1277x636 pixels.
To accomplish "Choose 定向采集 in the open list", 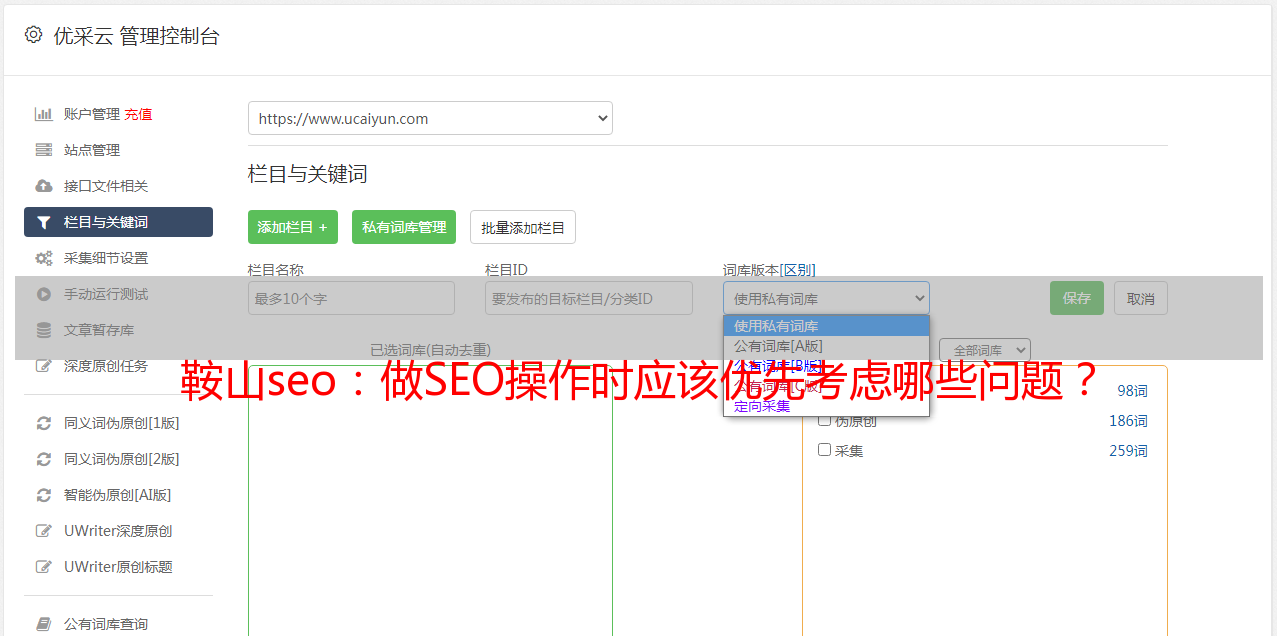I will 826,406.
